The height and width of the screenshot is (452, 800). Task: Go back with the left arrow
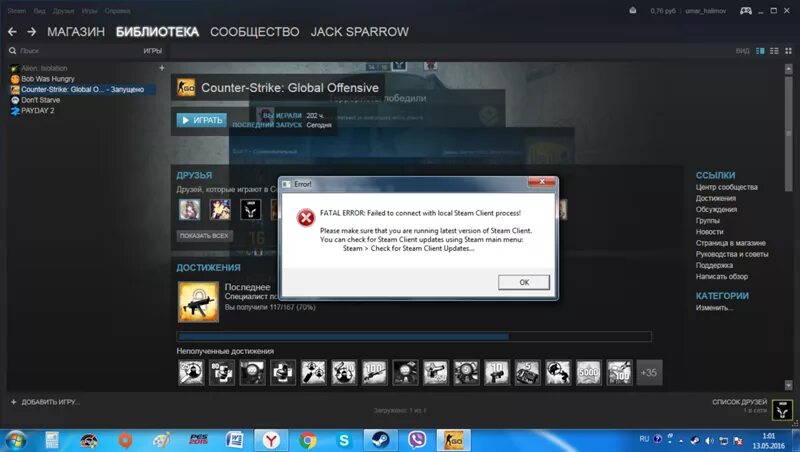[12, 32]
